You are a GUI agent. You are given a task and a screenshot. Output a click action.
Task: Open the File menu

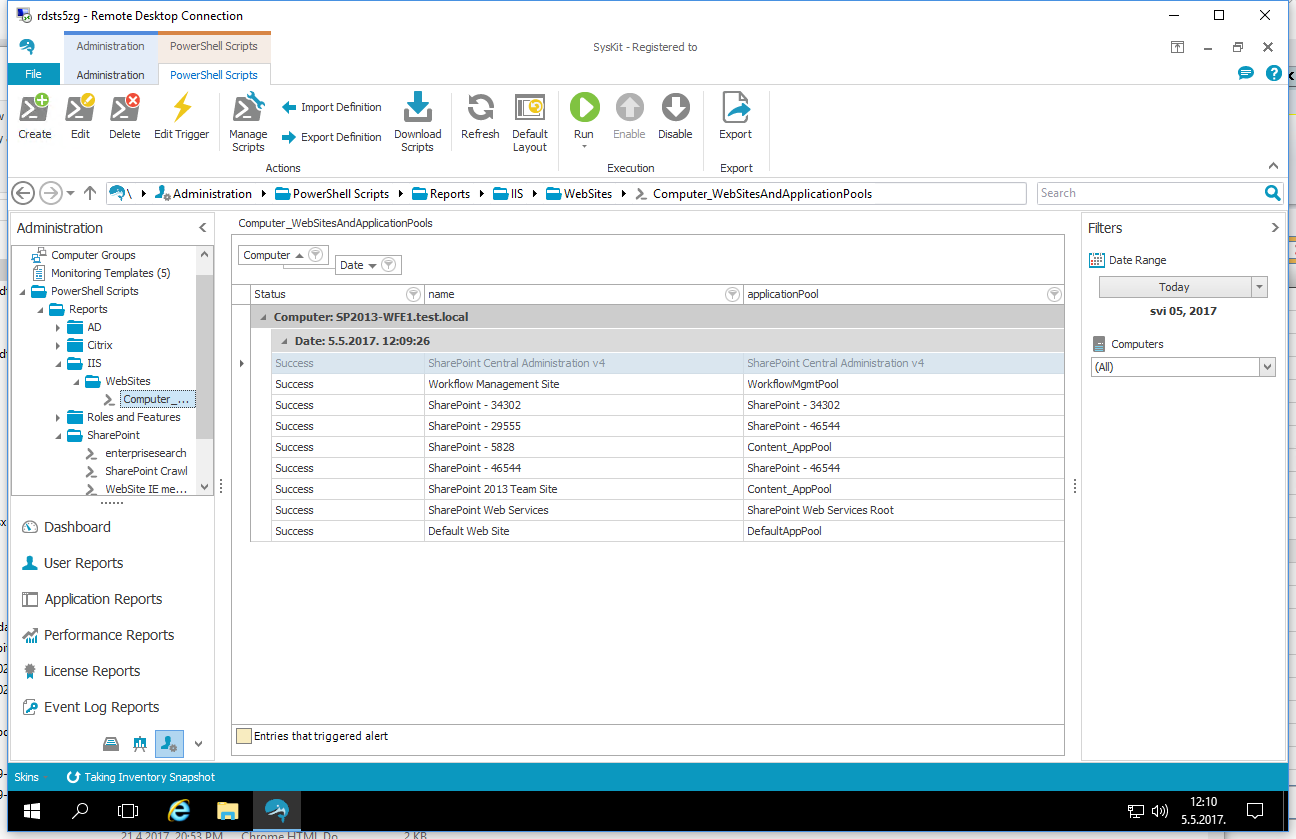[x=34, y=74]
